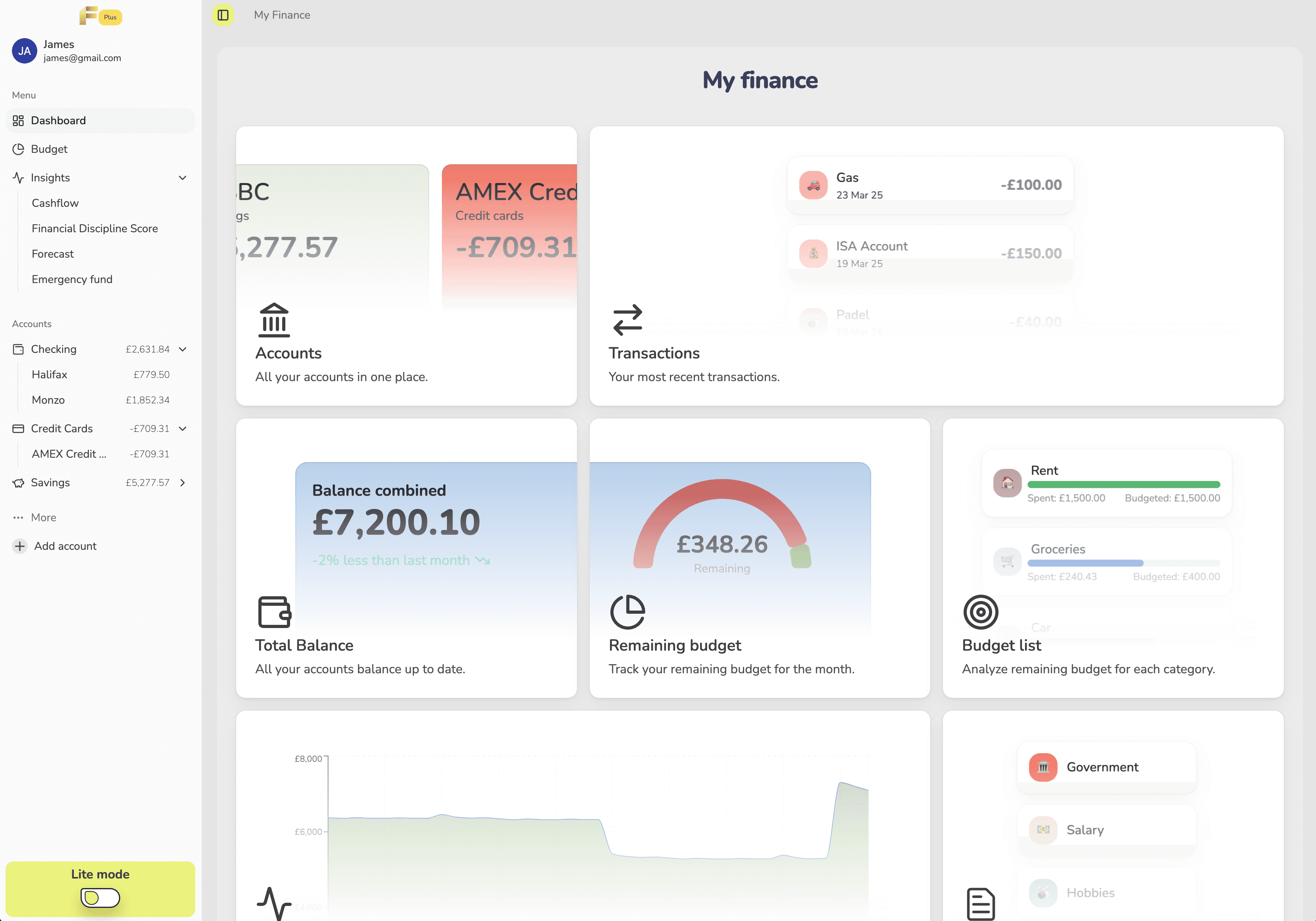Image resolution: width=1316 pixels, height=921 pixels.
Task: Open the Financial Discipline Score page
Action: [x=94, y=228]
